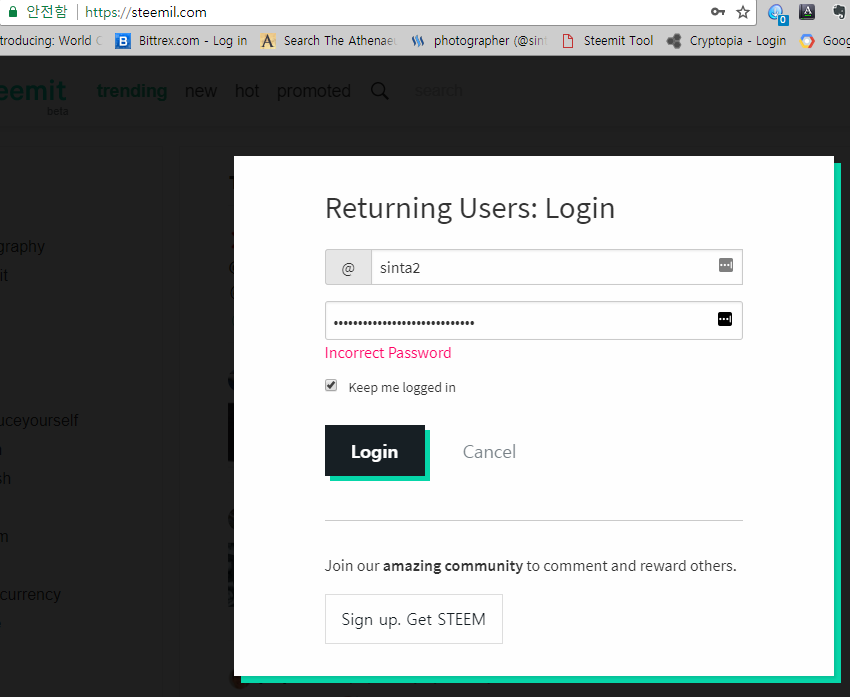Click the Google bookmark icon
This screenshot has width=850, height=697.
807,41
